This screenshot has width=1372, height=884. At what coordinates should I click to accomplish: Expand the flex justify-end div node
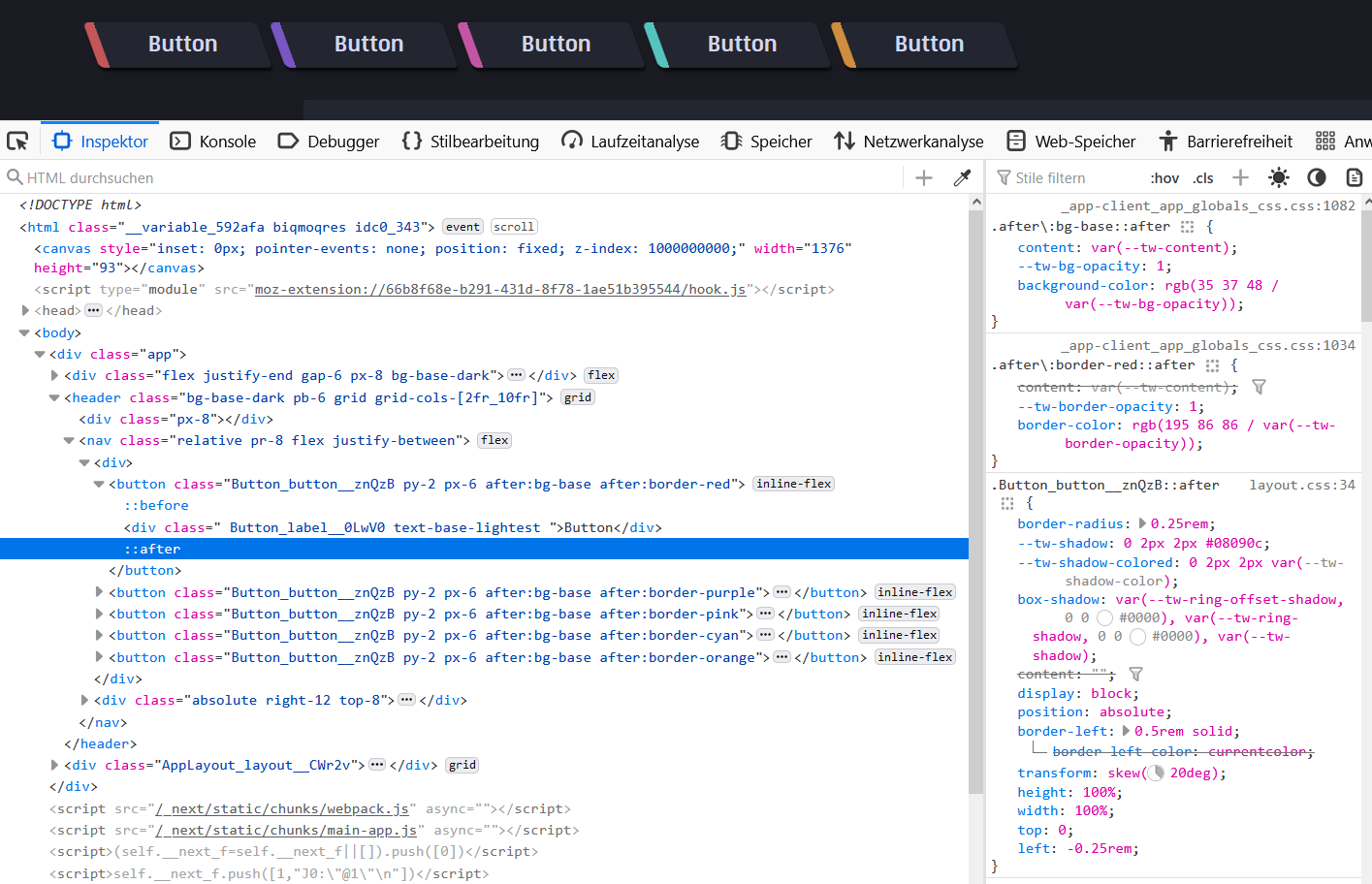[x=54, y=375]
